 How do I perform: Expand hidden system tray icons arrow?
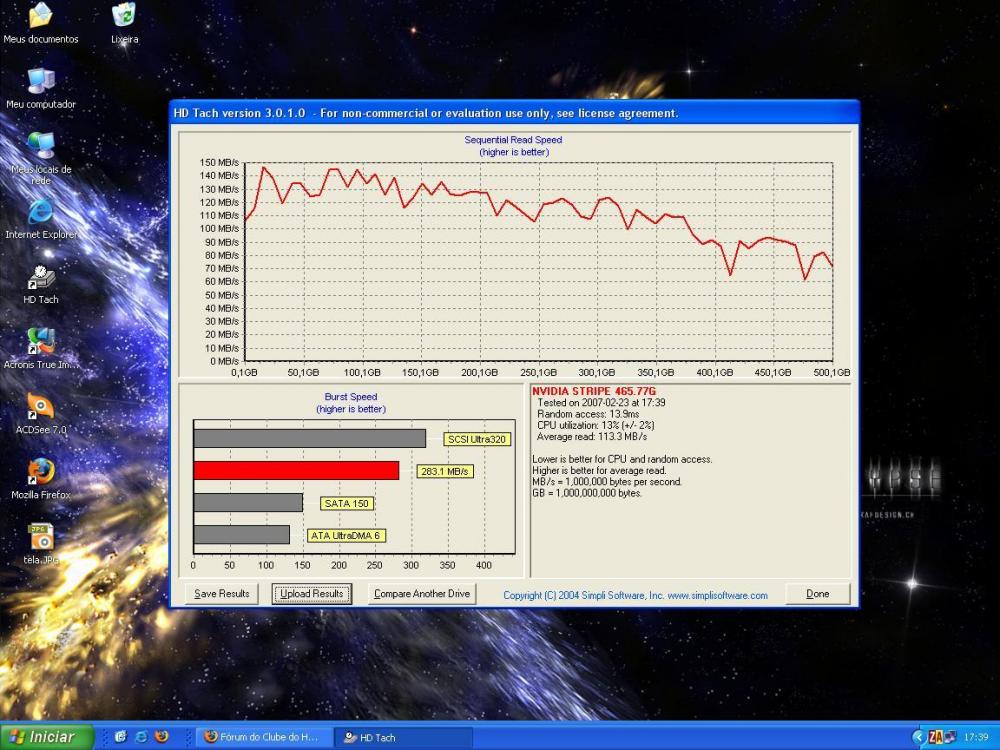tap(918, 737)
